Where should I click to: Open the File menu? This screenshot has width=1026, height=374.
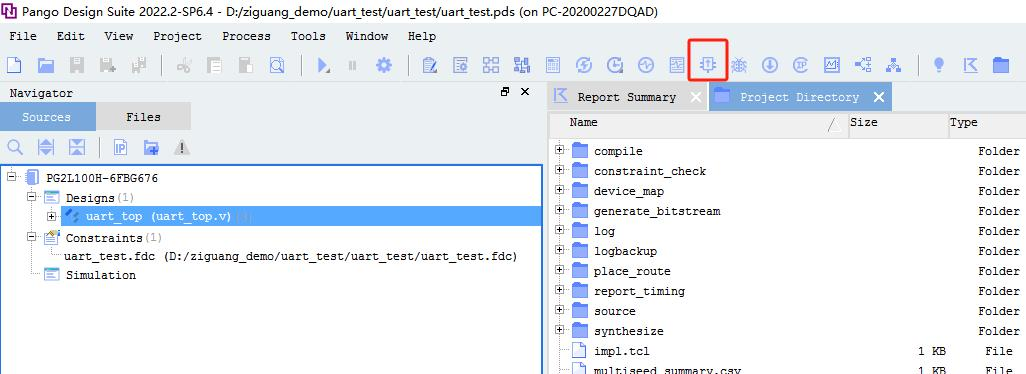[23, 36]
